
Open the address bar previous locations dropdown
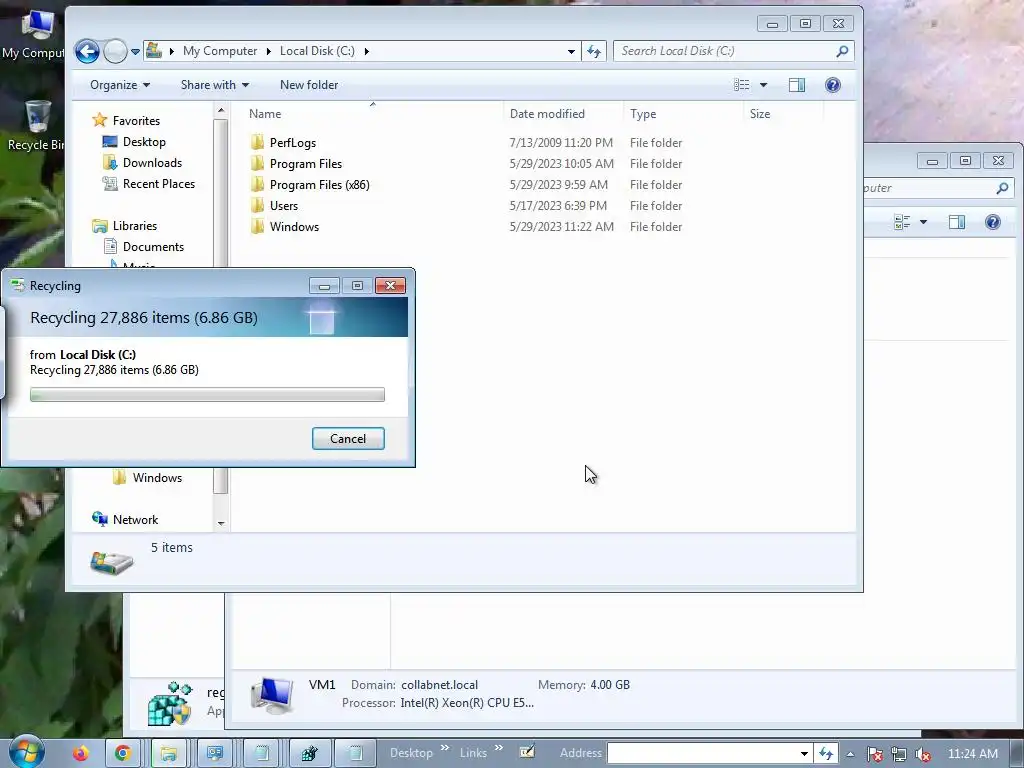click(x=571, y=51)
